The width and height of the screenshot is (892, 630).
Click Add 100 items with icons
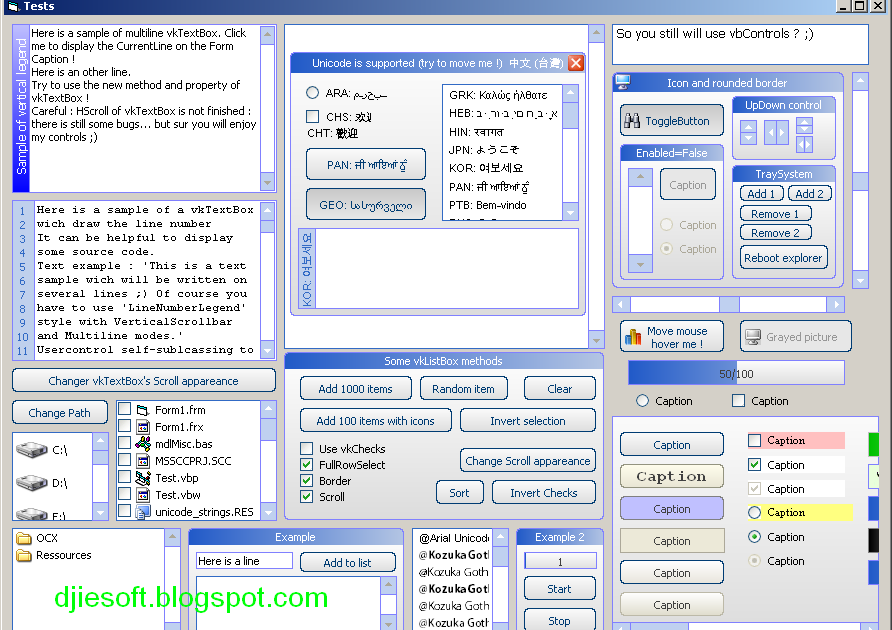coord(375,421)
